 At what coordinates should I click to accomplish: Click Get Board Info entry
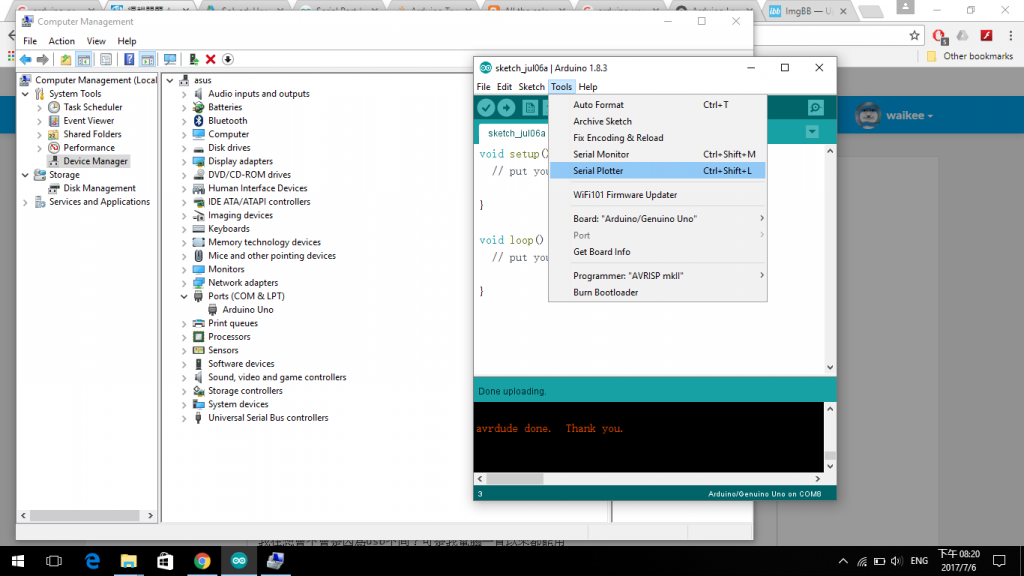[658, 251]
